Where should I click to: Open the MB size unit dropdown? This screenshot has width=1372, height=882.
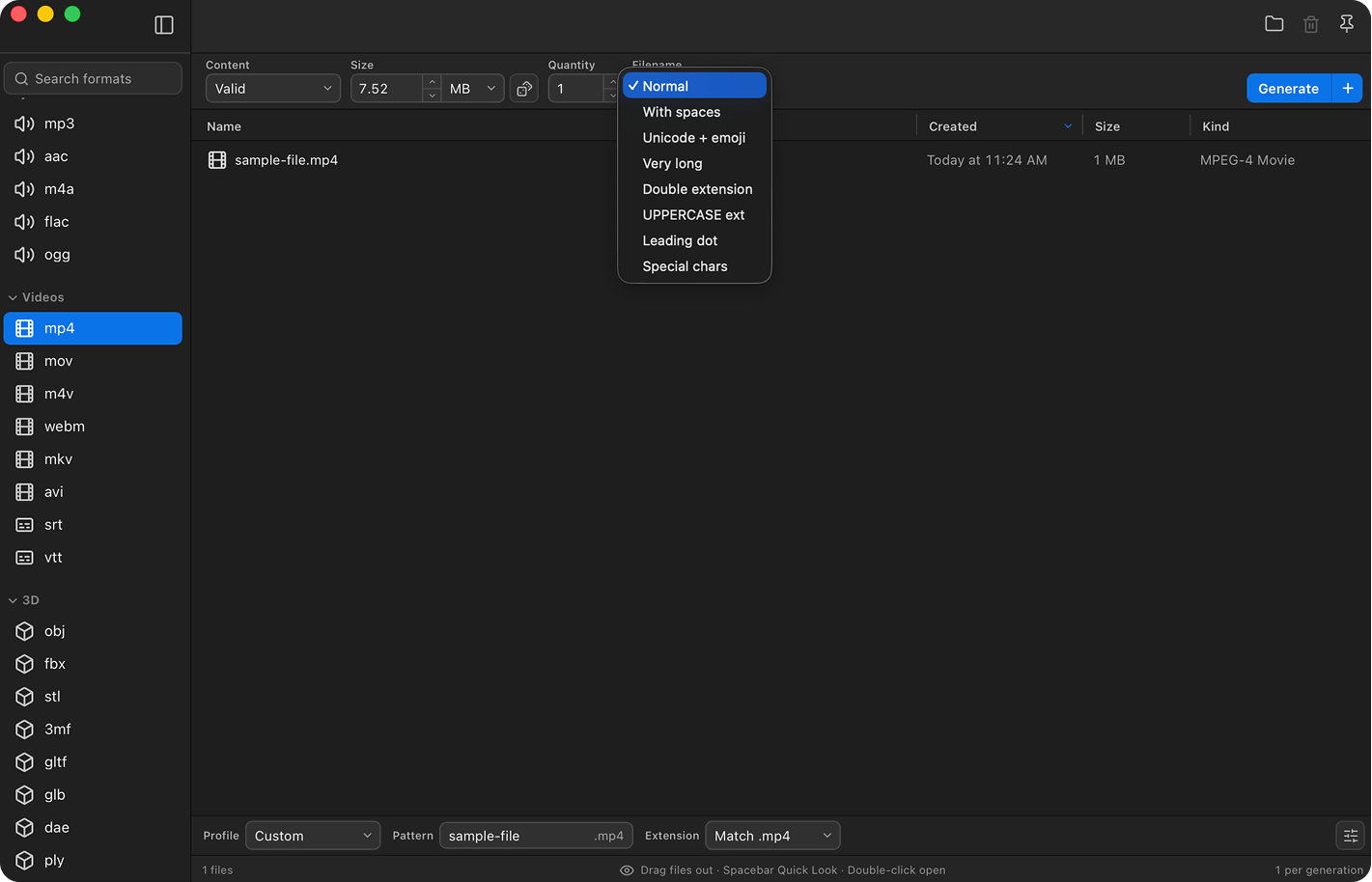(x=473, y=89)
